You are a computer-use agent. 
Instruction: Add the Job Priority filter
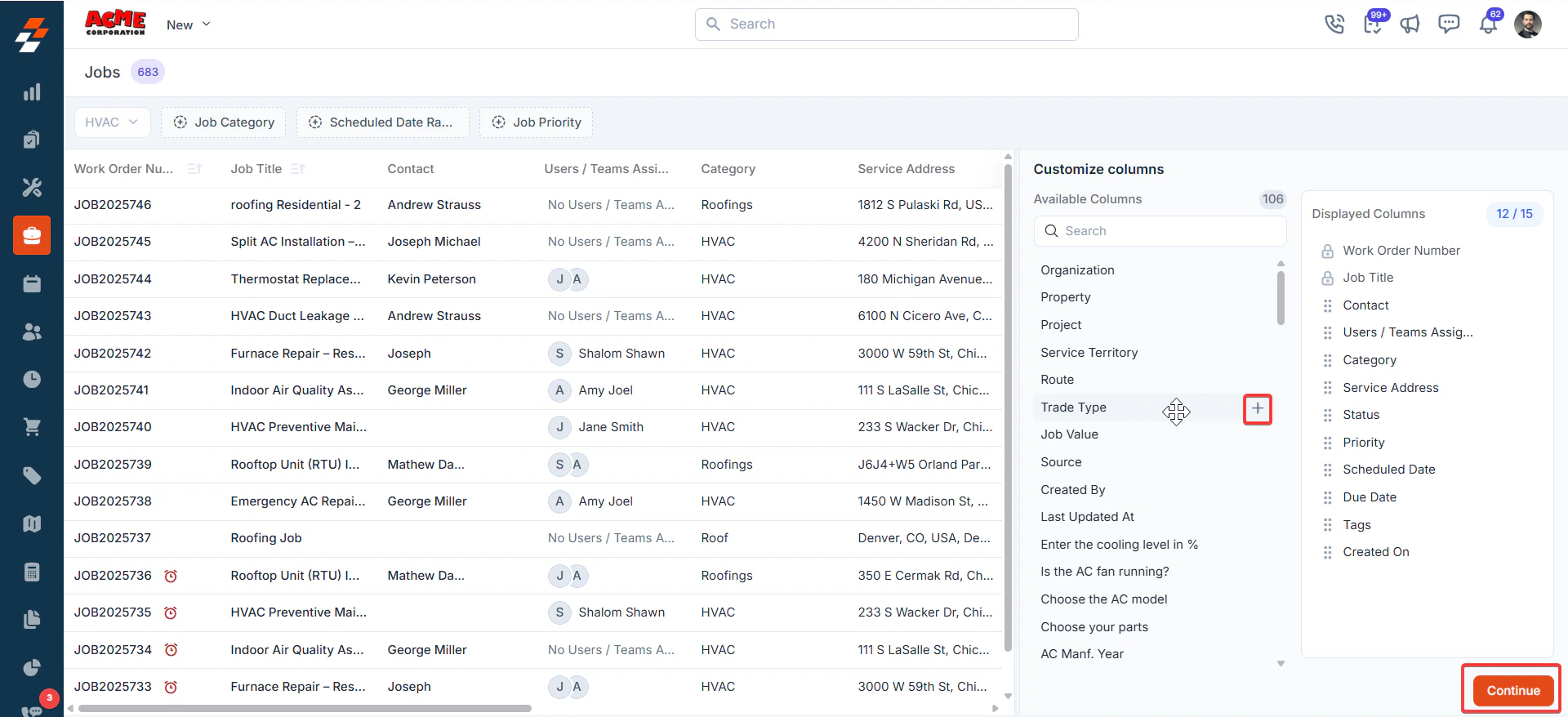[537, 122]
